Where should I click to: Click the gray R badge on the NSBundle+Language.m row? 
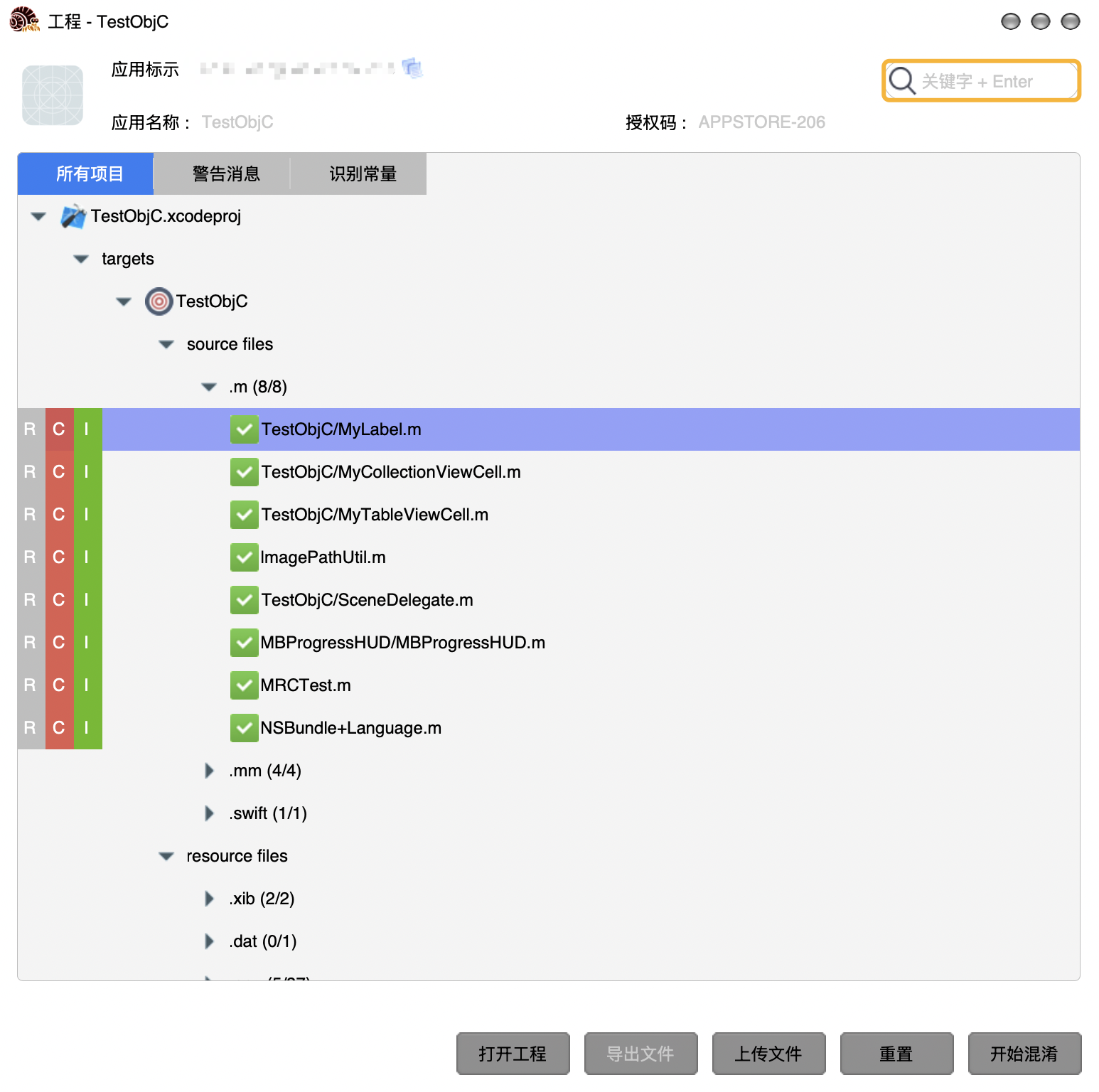(31, 728)
